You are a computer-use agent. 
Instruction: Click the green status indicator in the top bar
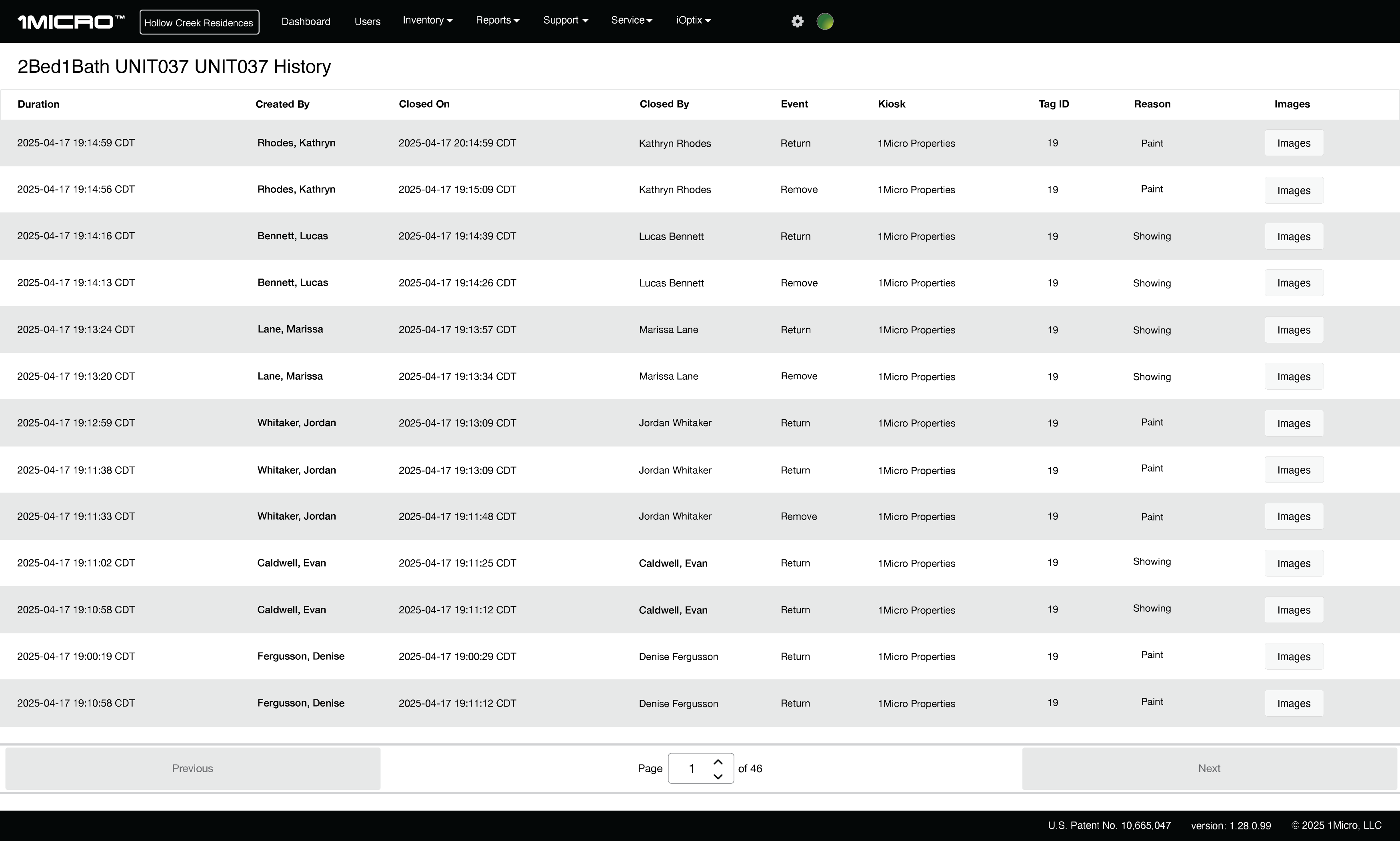pyautogui.click(x=825, y=21)
